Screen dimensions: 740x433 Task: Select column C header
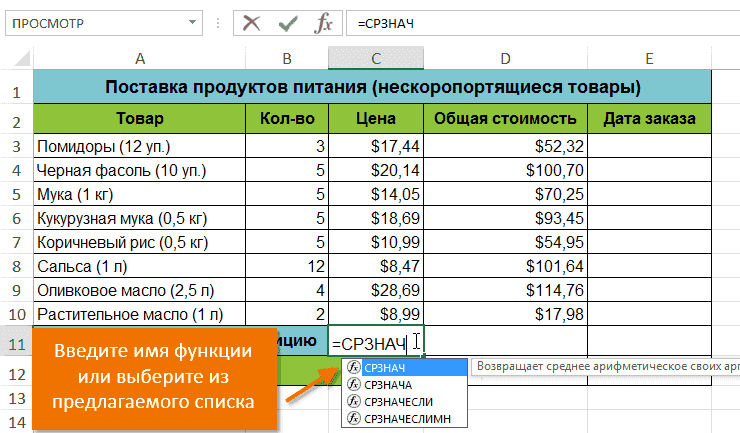(x=375, y=59)
